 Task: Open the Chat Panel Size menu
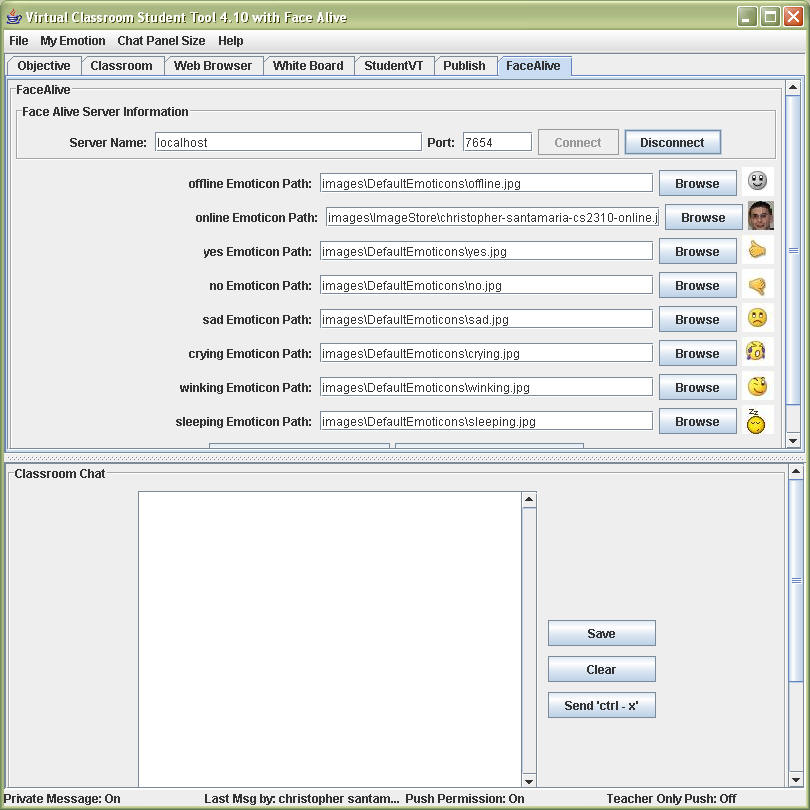pos(161,41)
